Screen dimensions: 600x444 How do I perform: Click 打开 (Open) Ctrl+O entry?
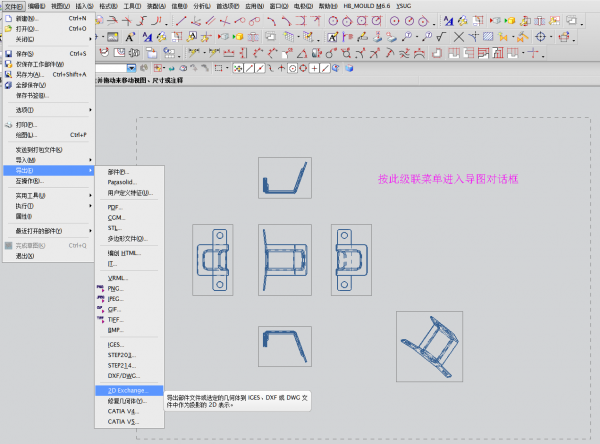pyautogui.click(x=49, y=29)
